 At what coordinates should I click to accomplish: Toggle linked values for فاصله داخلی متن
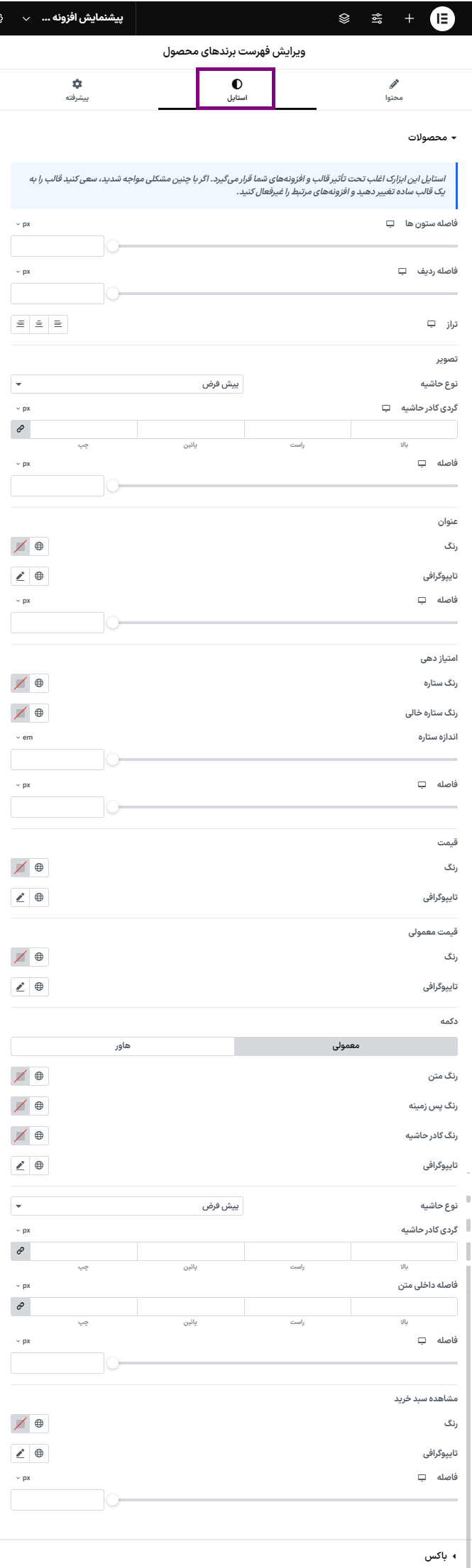(x=19, y=1306)
